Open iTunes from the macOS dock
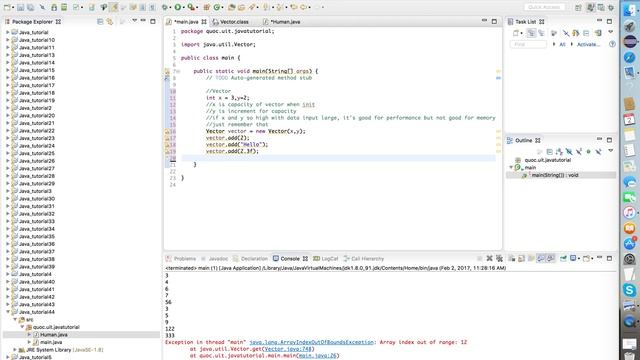Screen dimensions: 640x360 [630, 213]
